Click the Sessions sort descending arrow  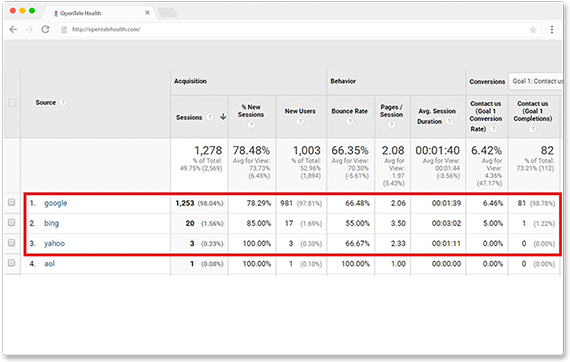(x=223, y=117)
